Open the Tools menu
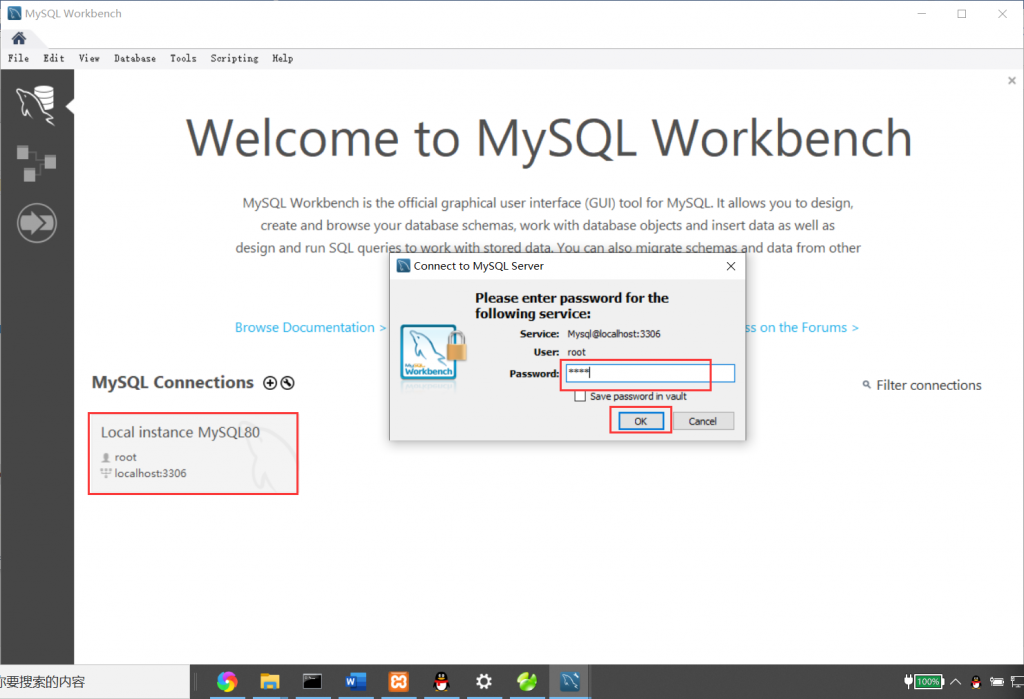Screen dimensions: 1024x699 183,58
